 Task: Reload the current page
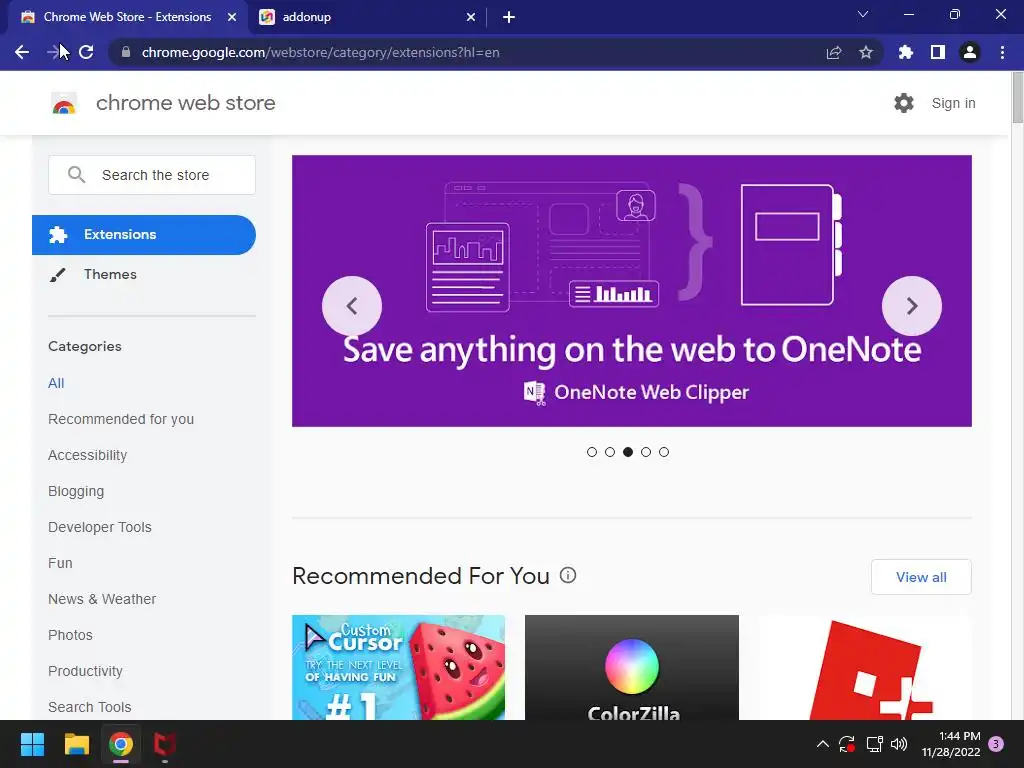click(86, 52)
